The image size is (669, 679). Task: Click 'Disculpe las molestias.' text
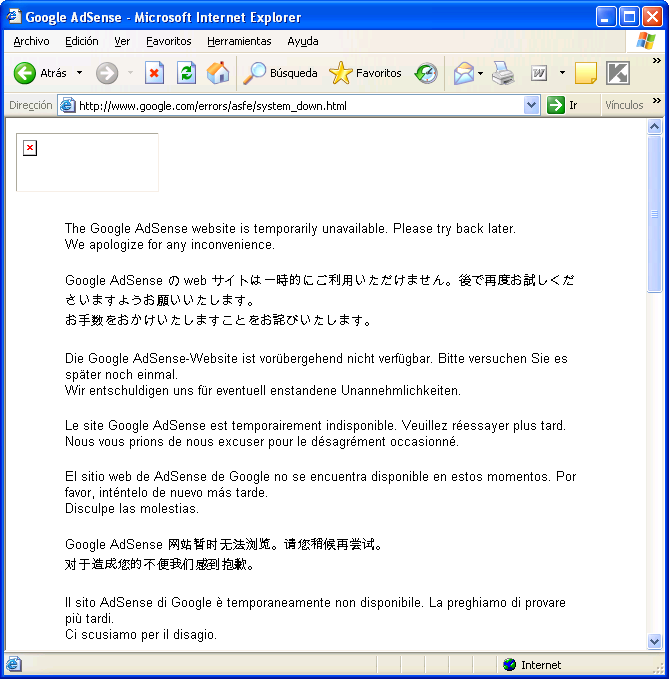[x=132, y=508]
